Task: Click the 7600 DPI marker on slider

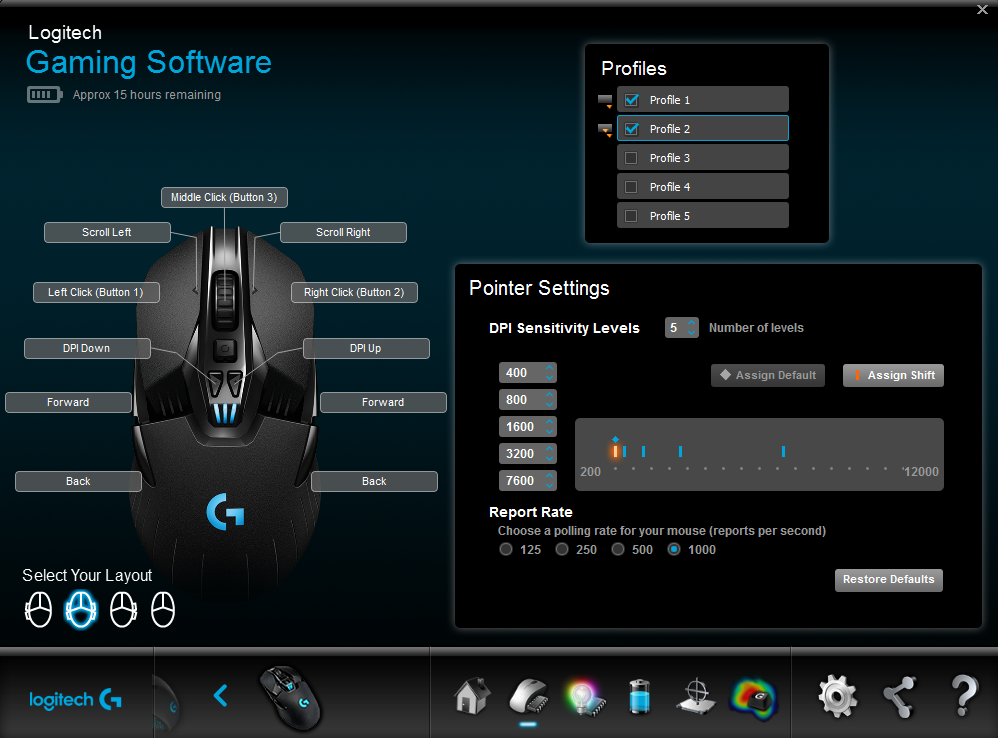Action: point(783,452)
